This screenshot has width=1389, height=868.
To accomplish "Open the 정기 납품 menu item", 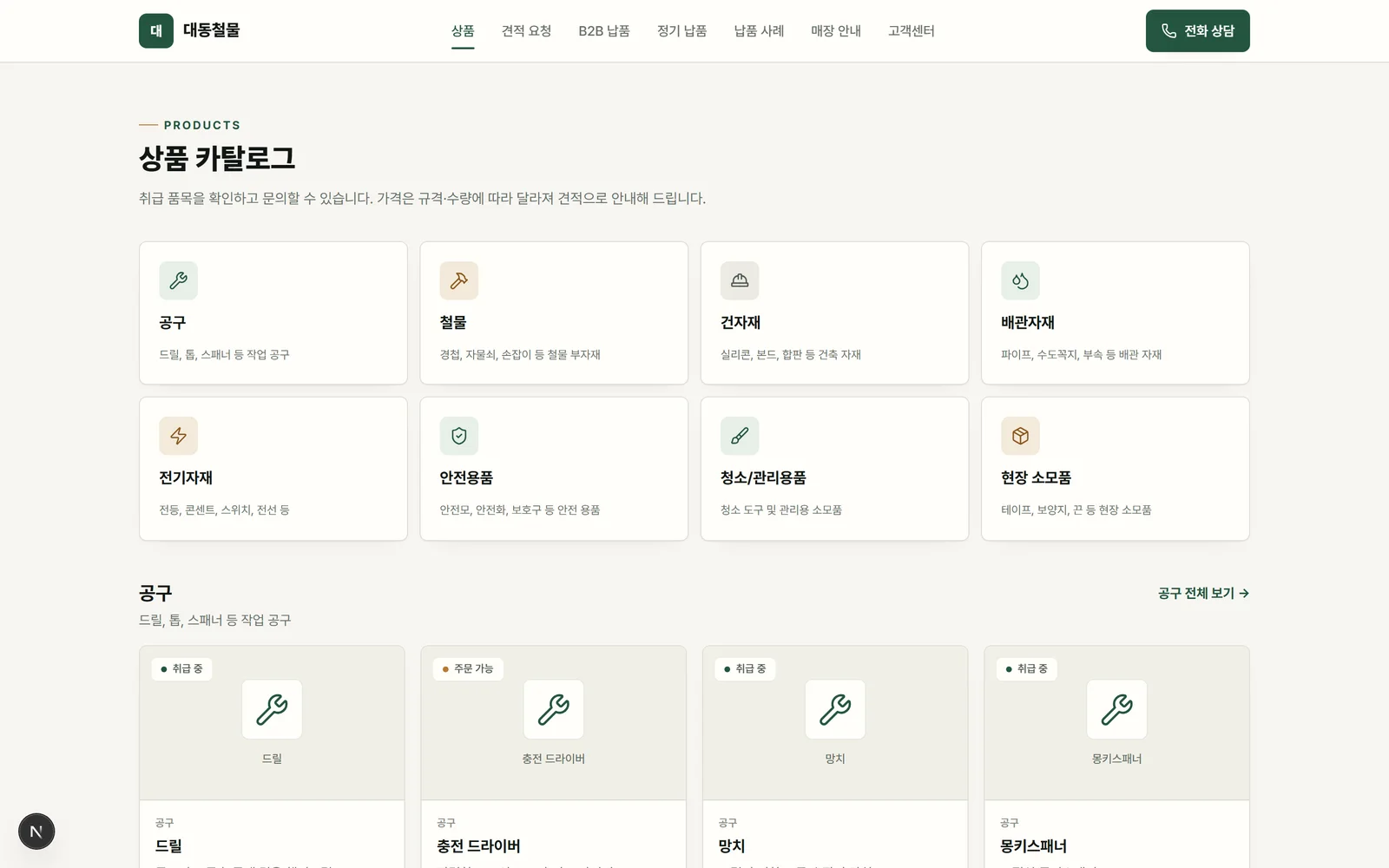I will point(681,31).
